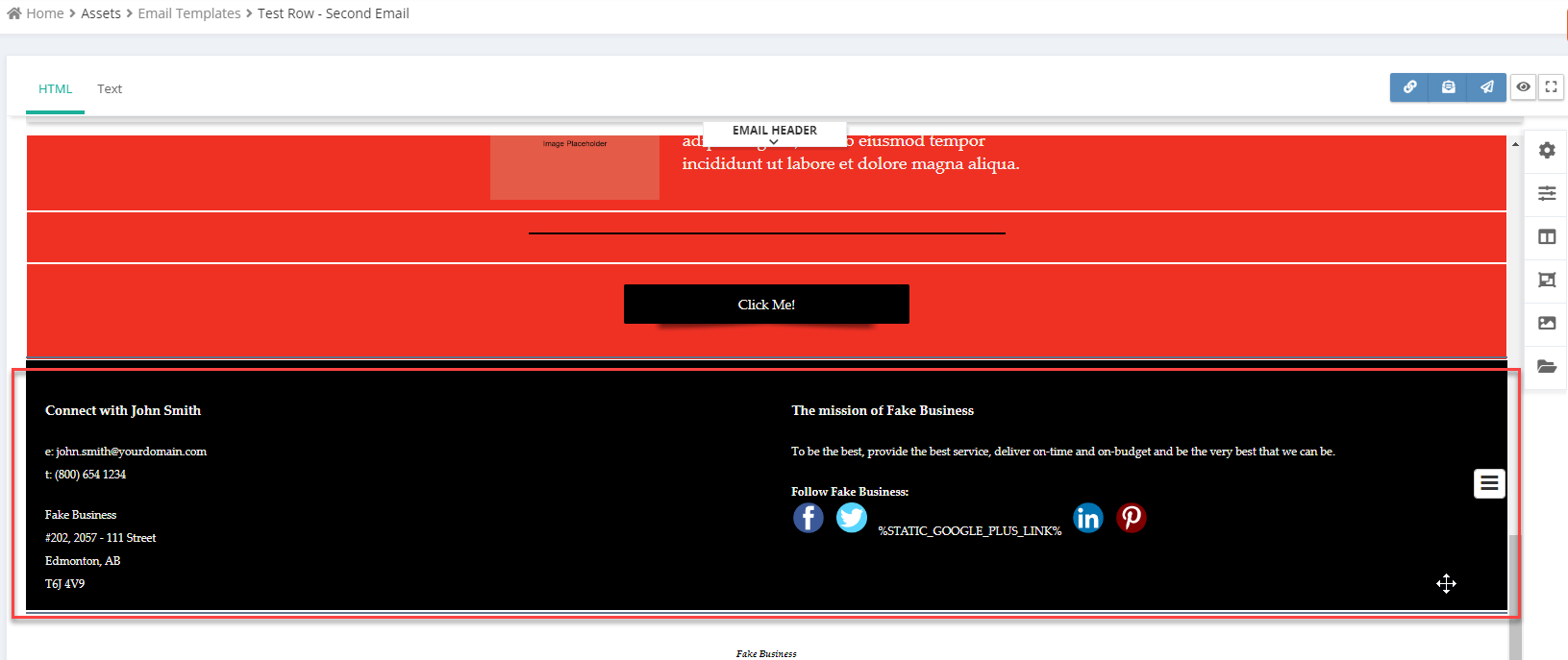Screen dimensions: 1568x660
Task: Open the Assets breadcrumb link
Action: coord(101,13)
